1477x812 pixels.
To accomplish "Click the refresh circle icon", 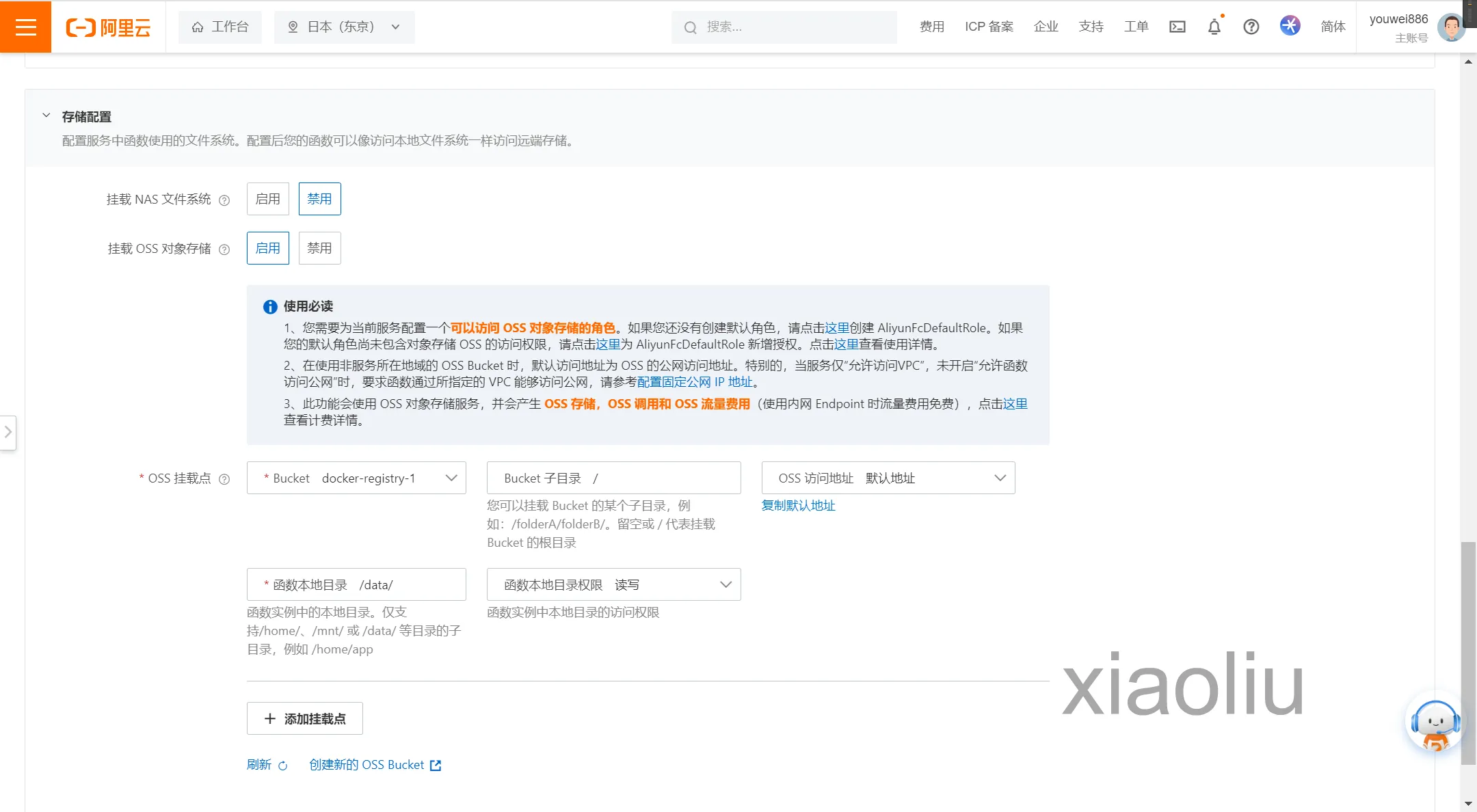I will 282,766.
